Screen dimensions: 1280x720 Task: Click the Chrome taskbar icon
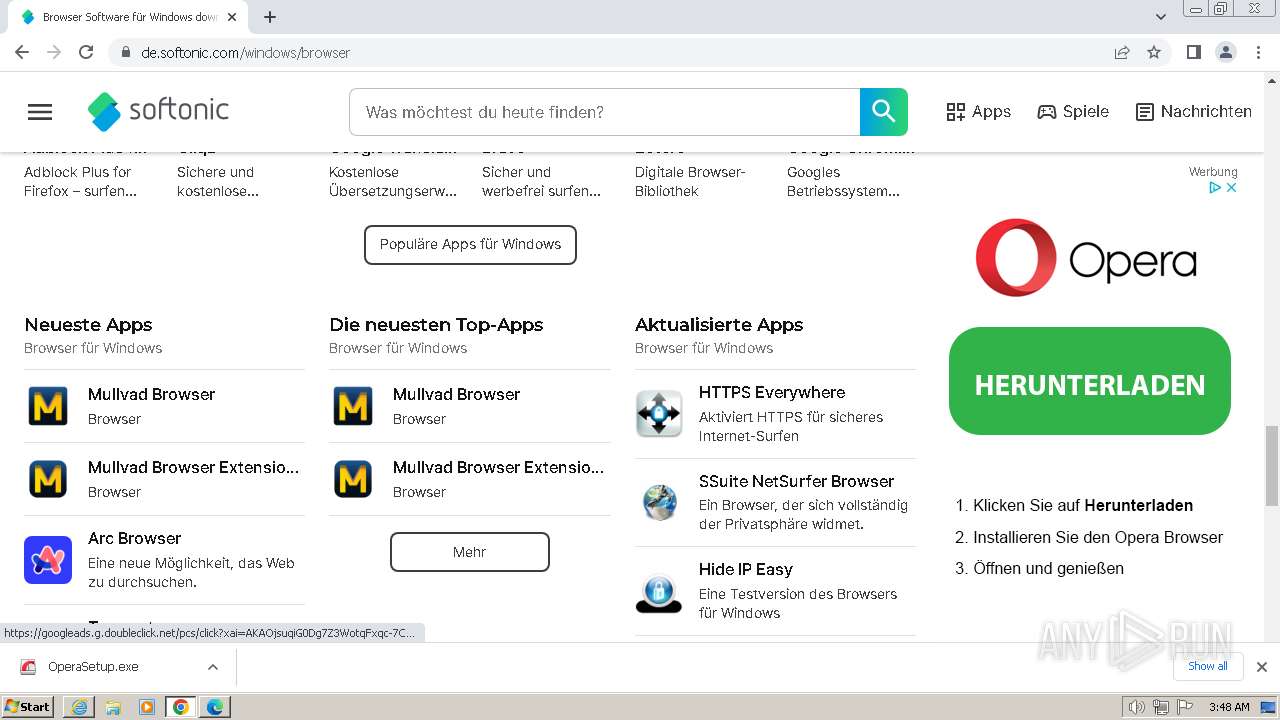click(181, 707)
